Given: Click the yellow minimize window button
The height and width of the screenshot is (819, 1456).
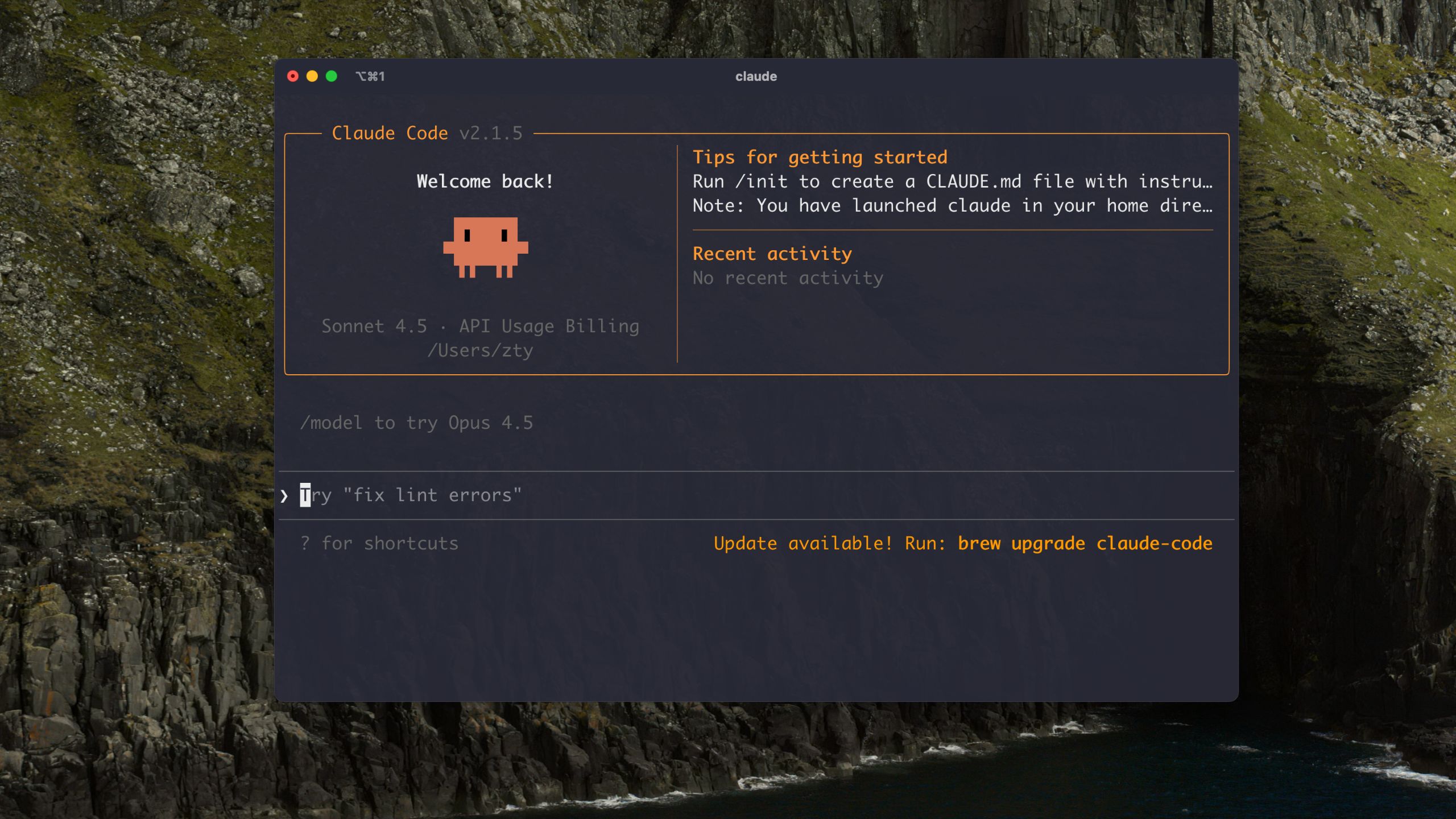Looking at the screenshot, I should 312,76.
